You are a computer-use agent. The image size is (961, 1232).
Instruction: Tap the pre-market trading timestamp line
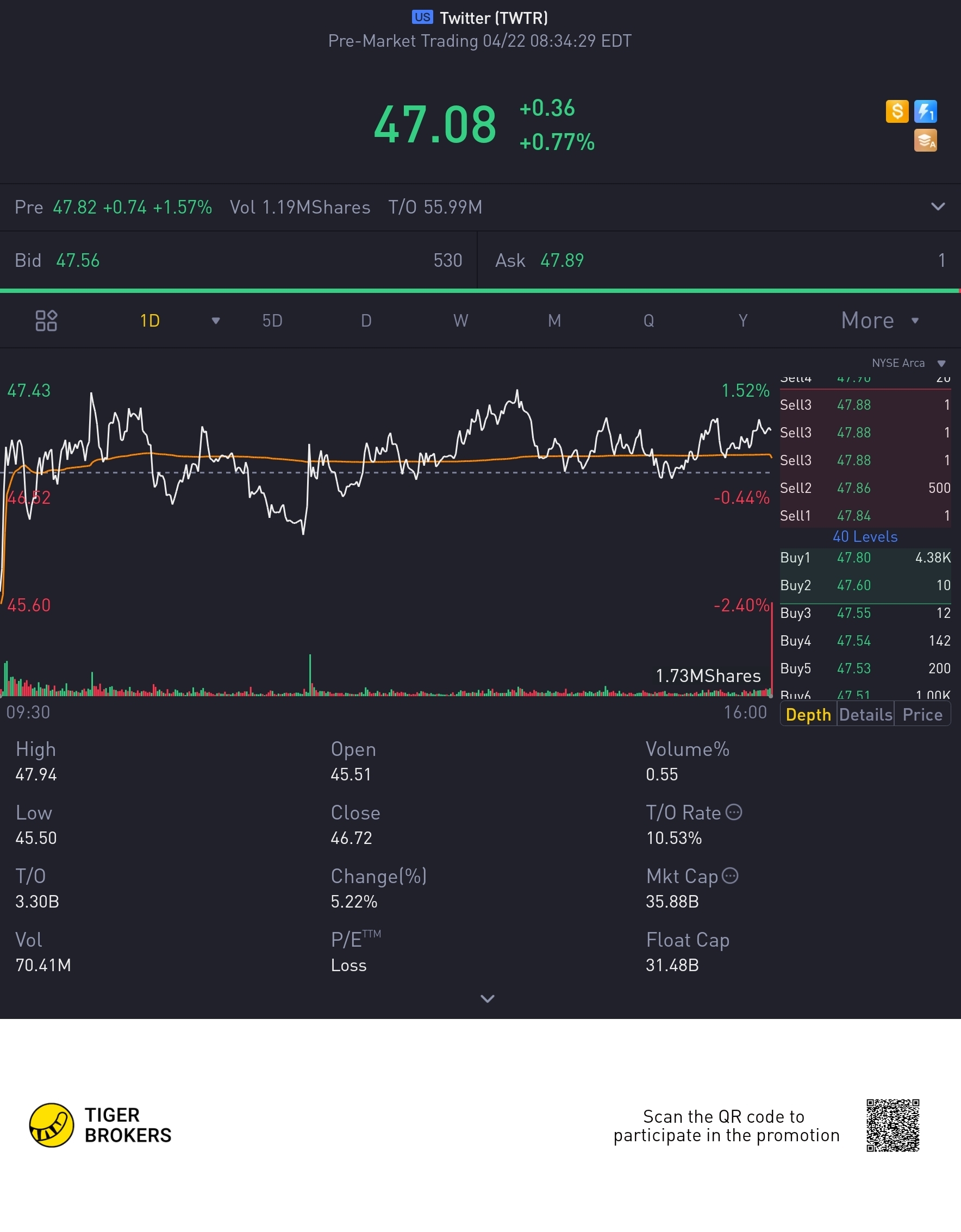480,41
